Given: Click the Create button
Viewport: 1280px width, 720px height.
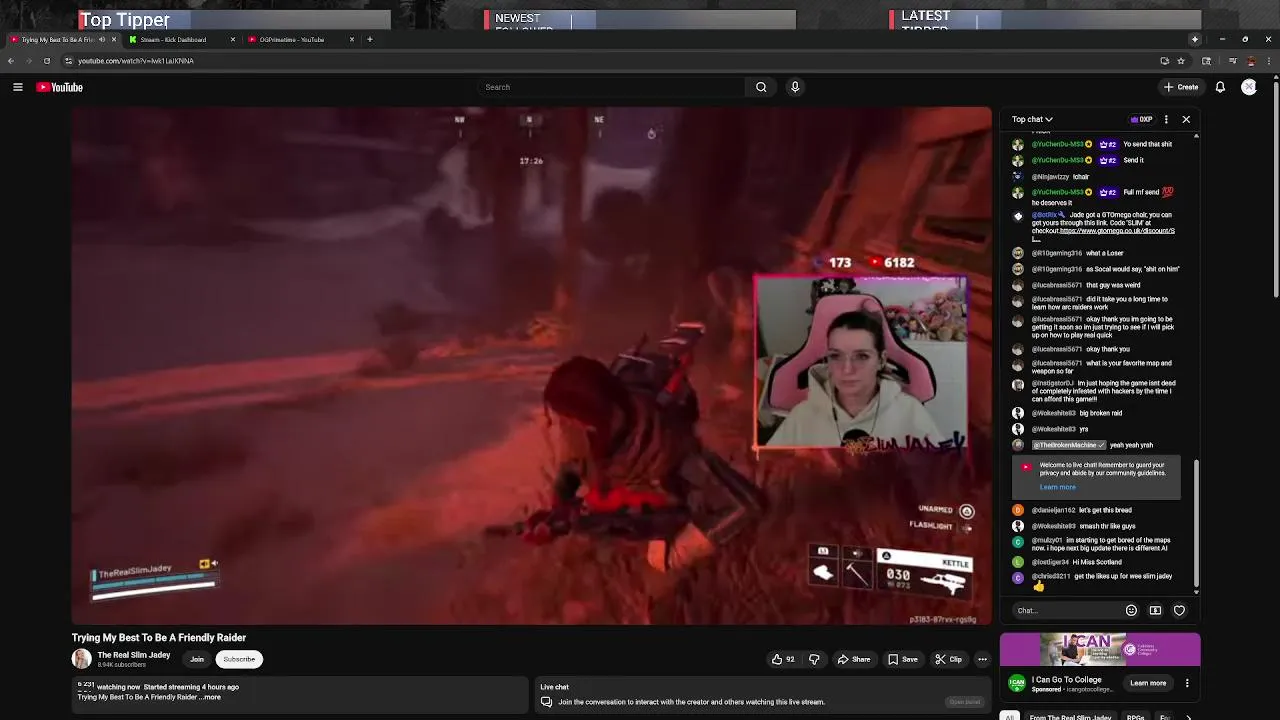Looking at the screenshot, I should [1181, 87].
